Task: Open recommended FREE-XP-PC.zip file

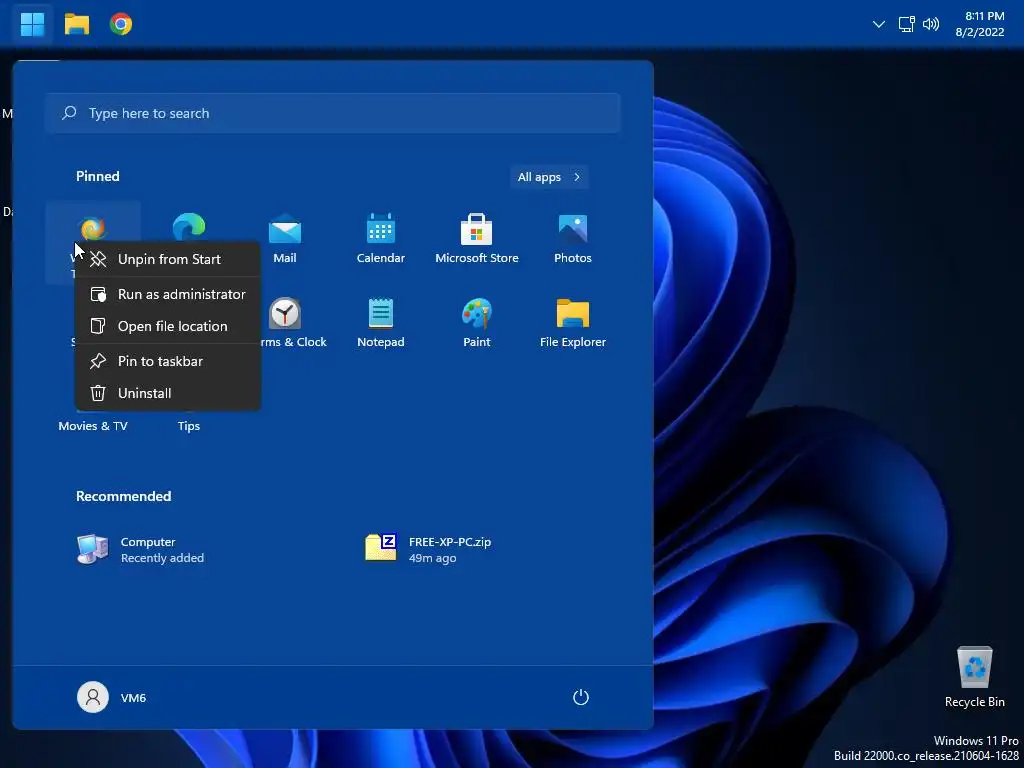Action: [x=428, y=549]
